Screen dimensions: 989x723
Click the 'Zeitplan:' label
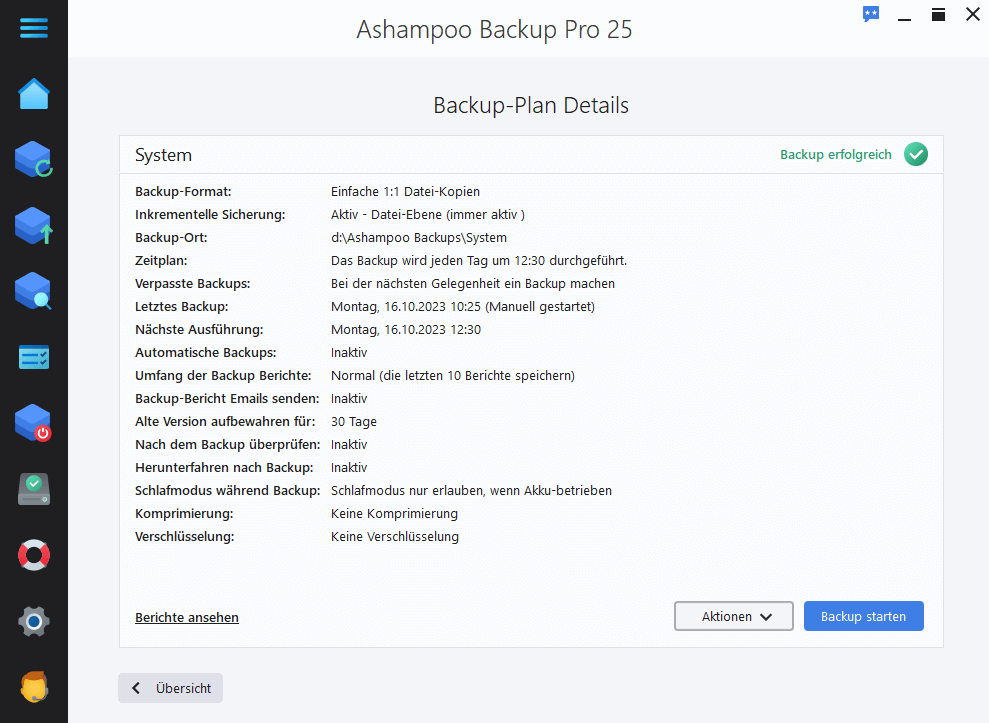[161, 261]
